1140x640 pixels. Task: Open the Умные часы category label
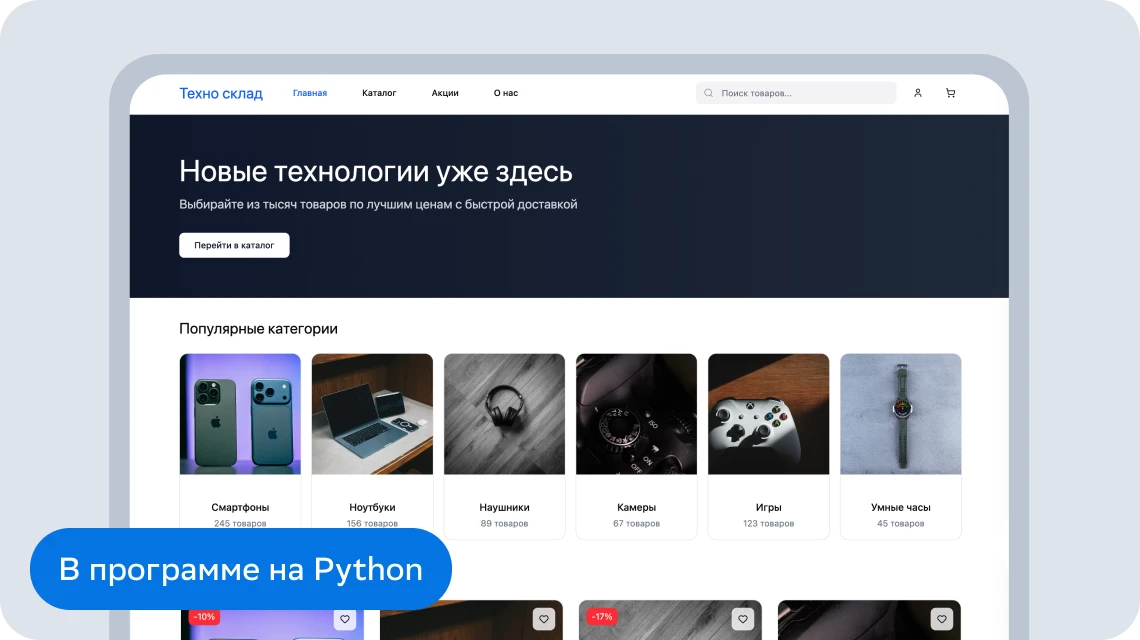pyautogui.click(x=900, y=507)
